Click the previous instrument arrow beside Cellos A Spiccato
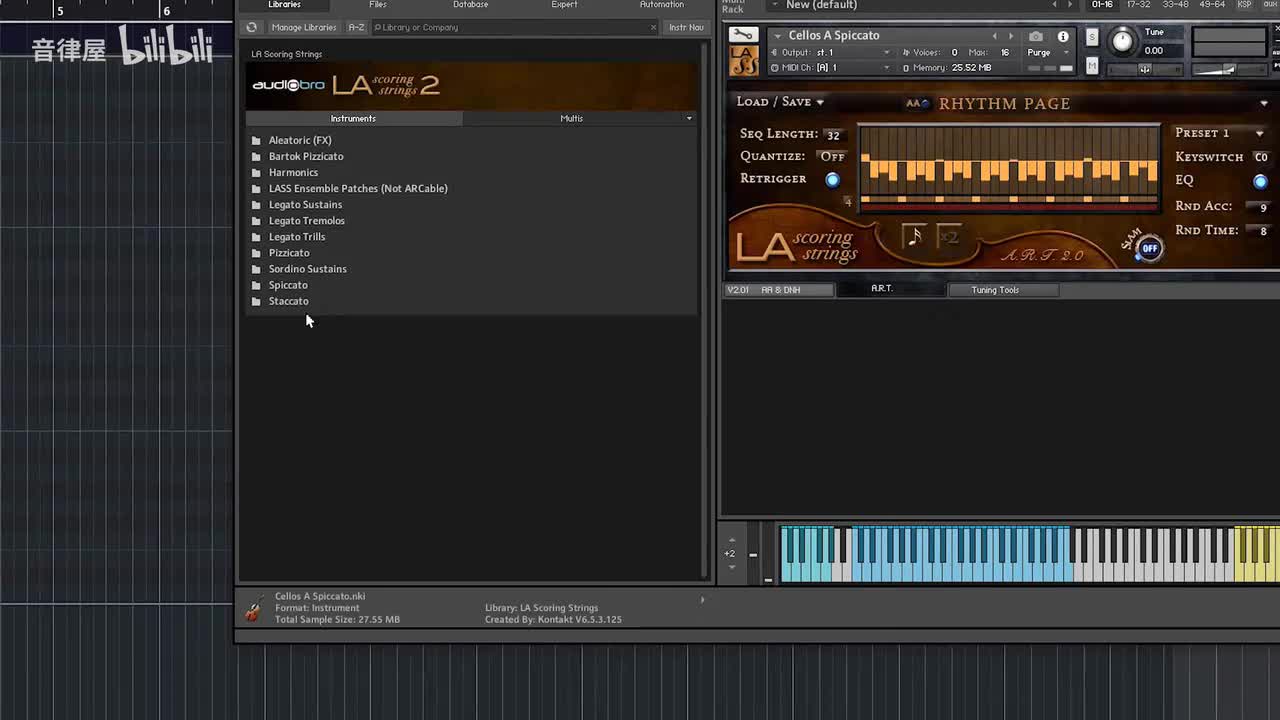The image size is (1280, 720). coord(994,36)
